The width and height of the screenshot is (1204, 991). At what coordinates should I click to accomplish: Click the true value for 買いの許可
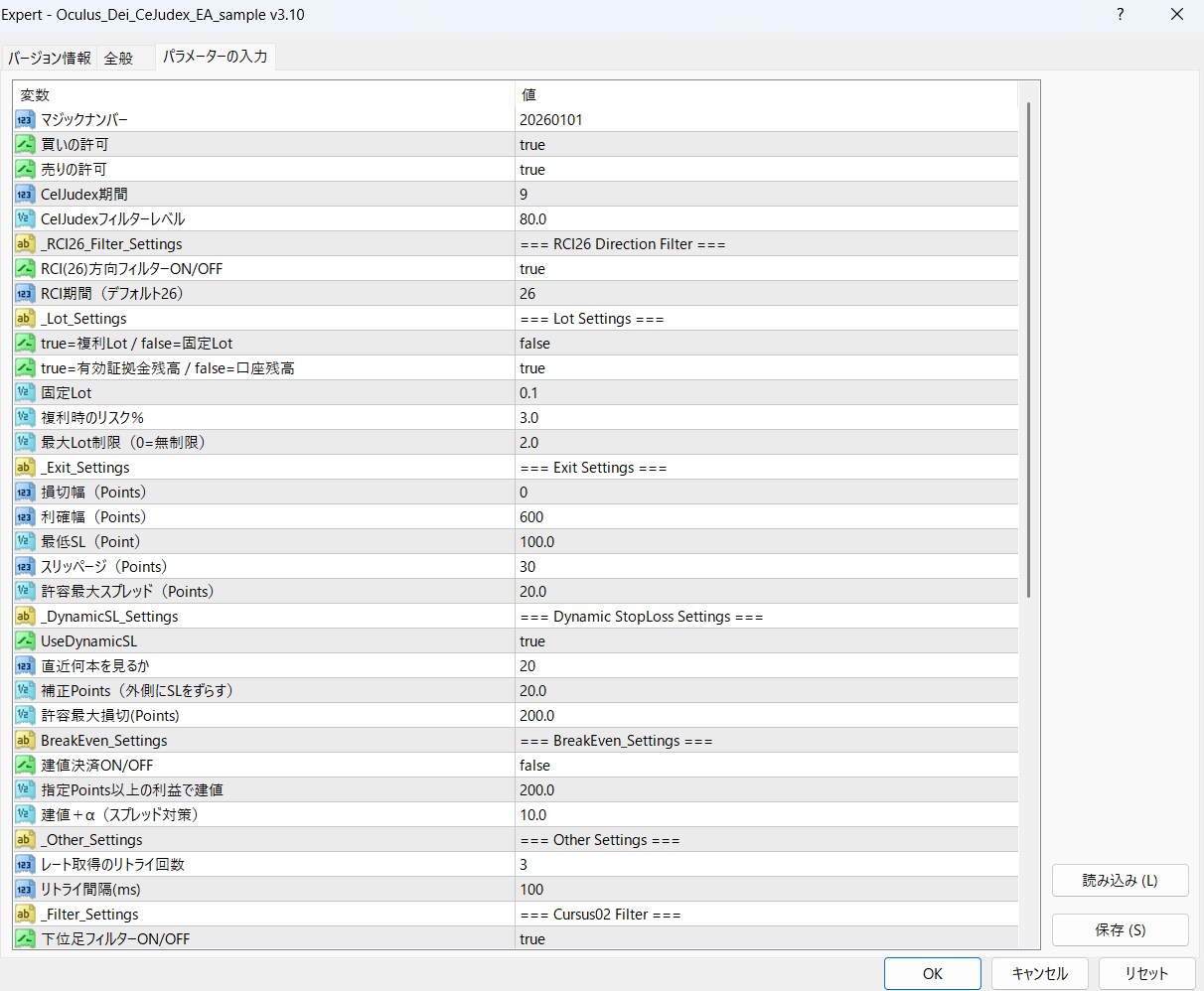(x=532, y=145)
